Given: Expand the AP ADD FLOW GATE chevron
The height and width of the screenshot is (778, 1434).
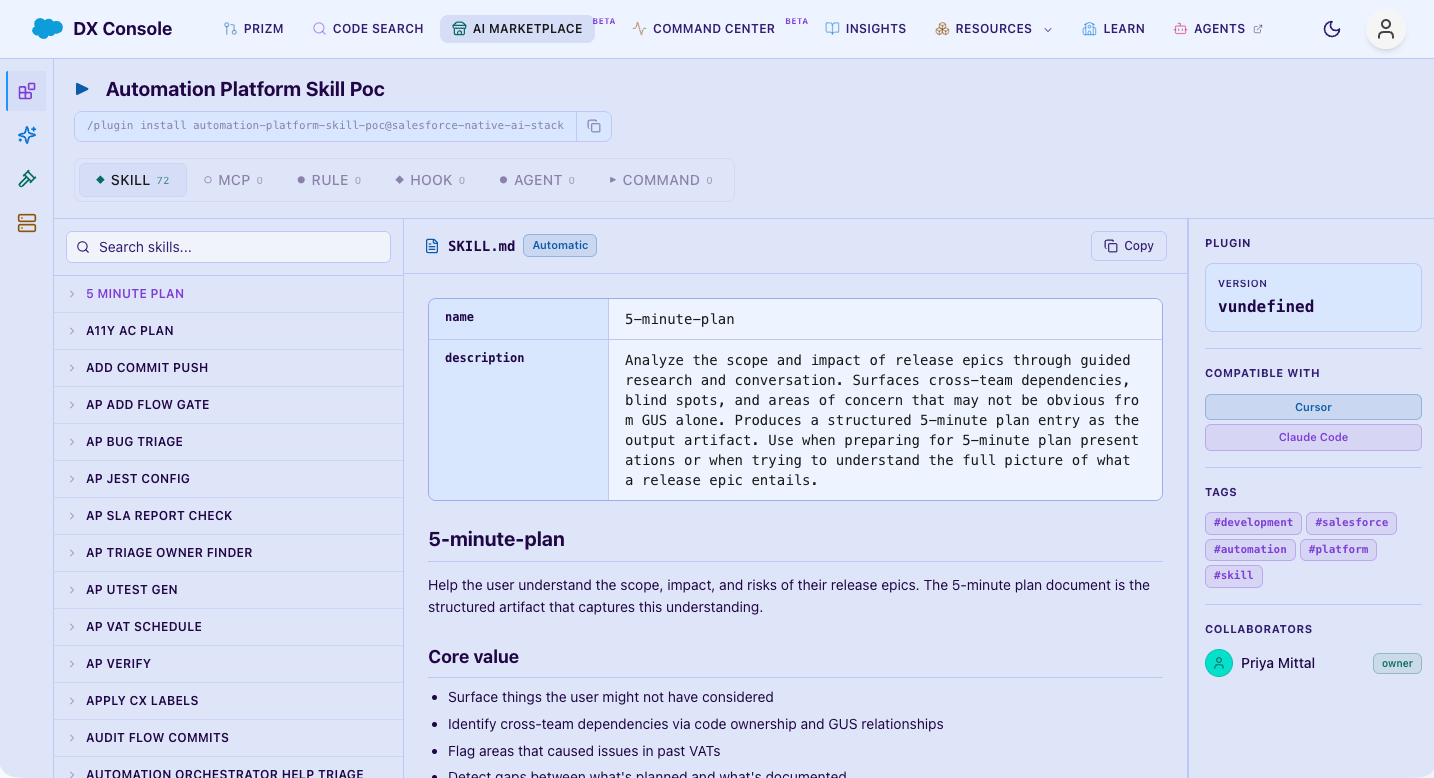Looking at the screenshot, I should (72, 405).
